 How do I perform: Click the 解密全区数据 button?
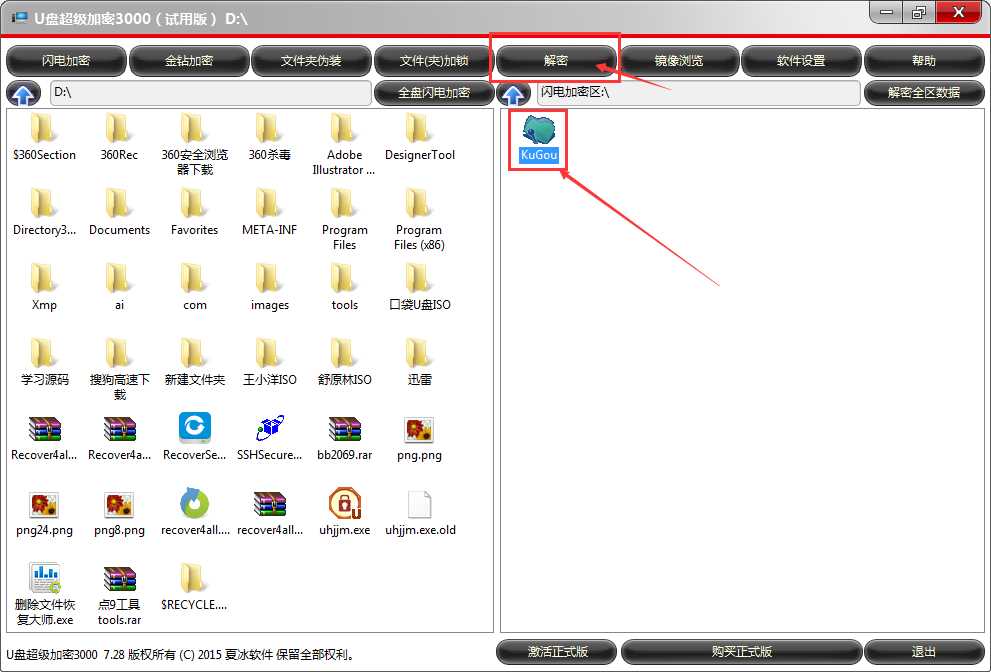click(923, 93)
